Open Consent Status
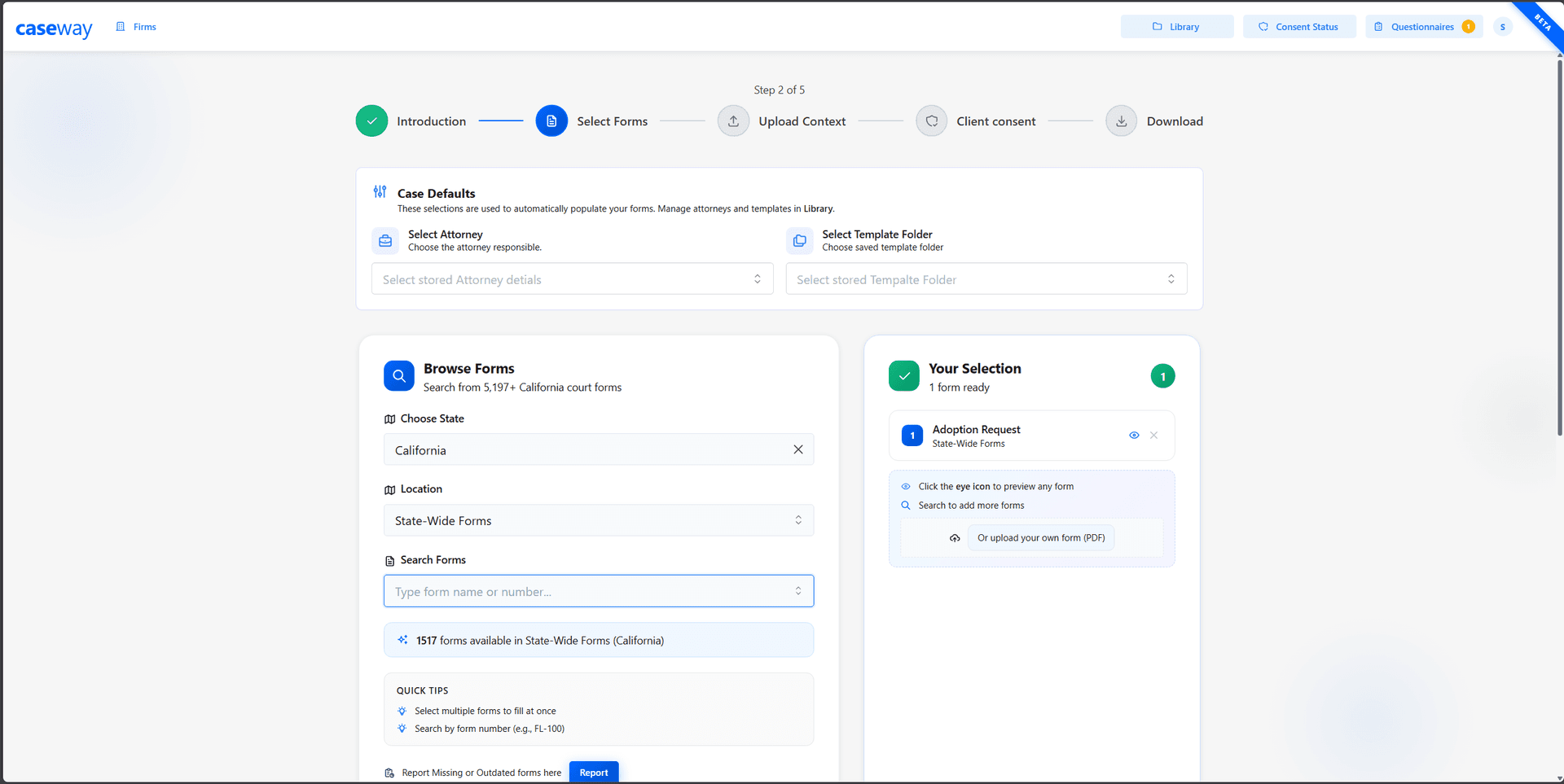 [x=1299, y=27]
